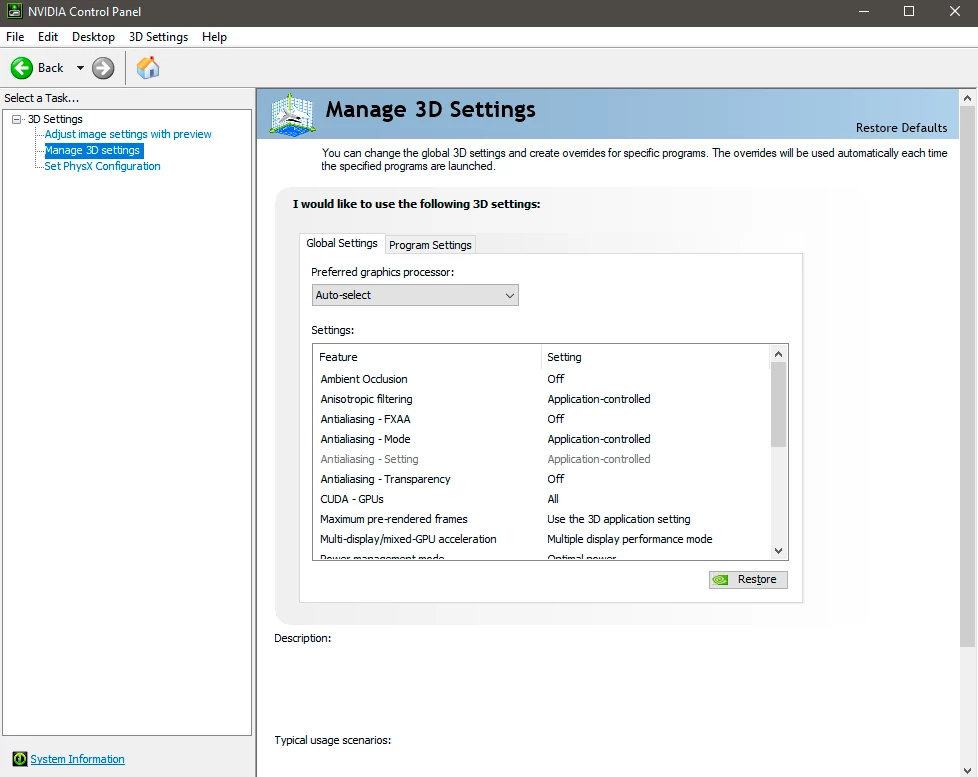Select the Antialiasing - Transparency feature row

pyautogui.click(x=541, y=479)
